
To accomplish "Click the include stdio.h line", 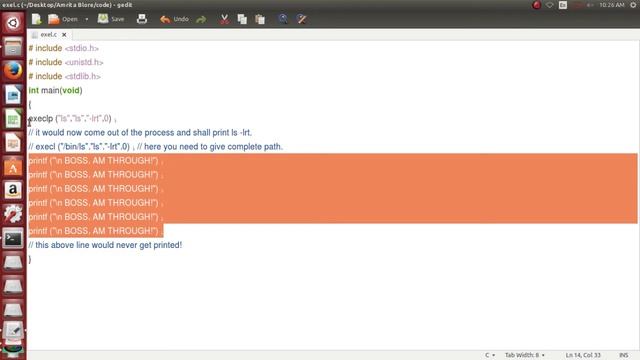I will point(64,48).
